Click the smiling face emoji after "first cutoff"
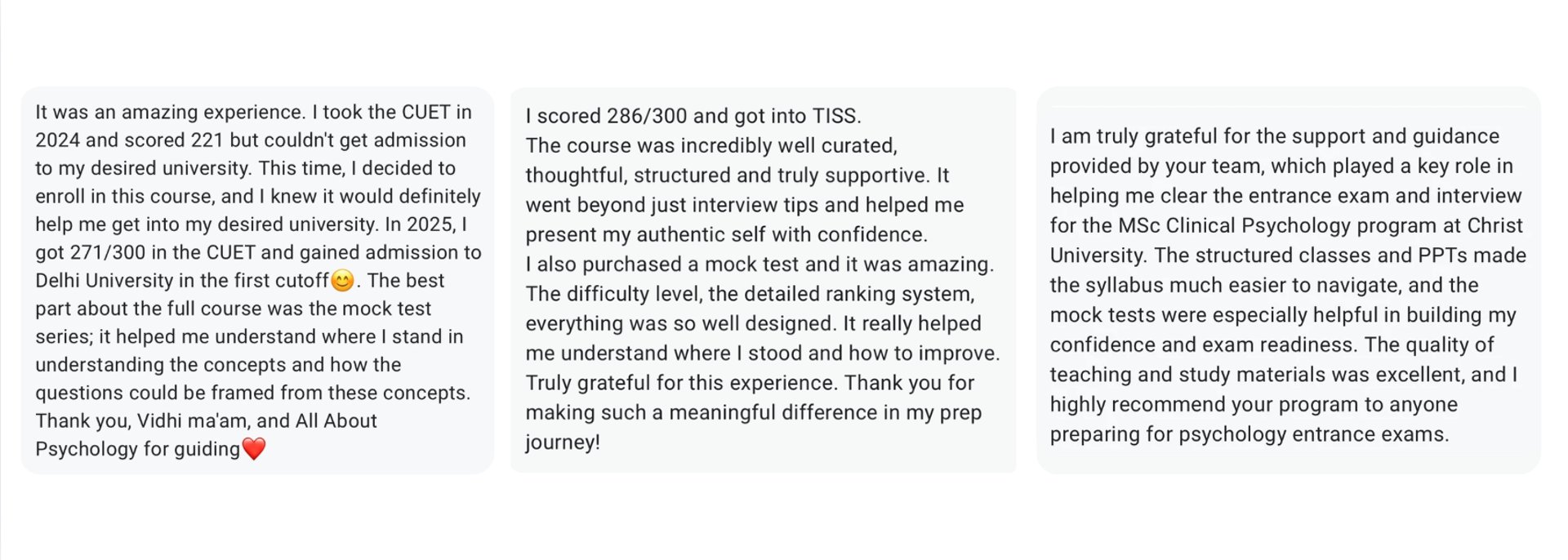 [342, 281]
